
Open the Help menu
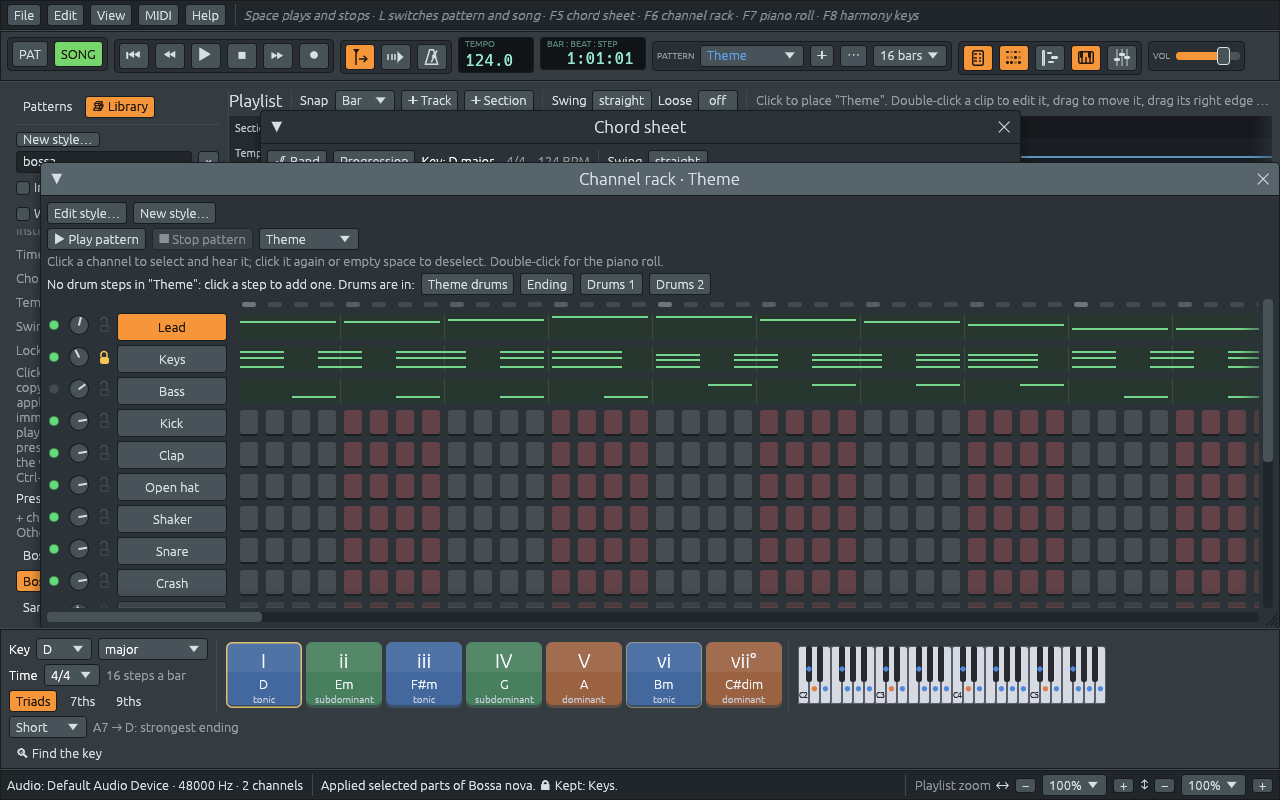(205, 15)
